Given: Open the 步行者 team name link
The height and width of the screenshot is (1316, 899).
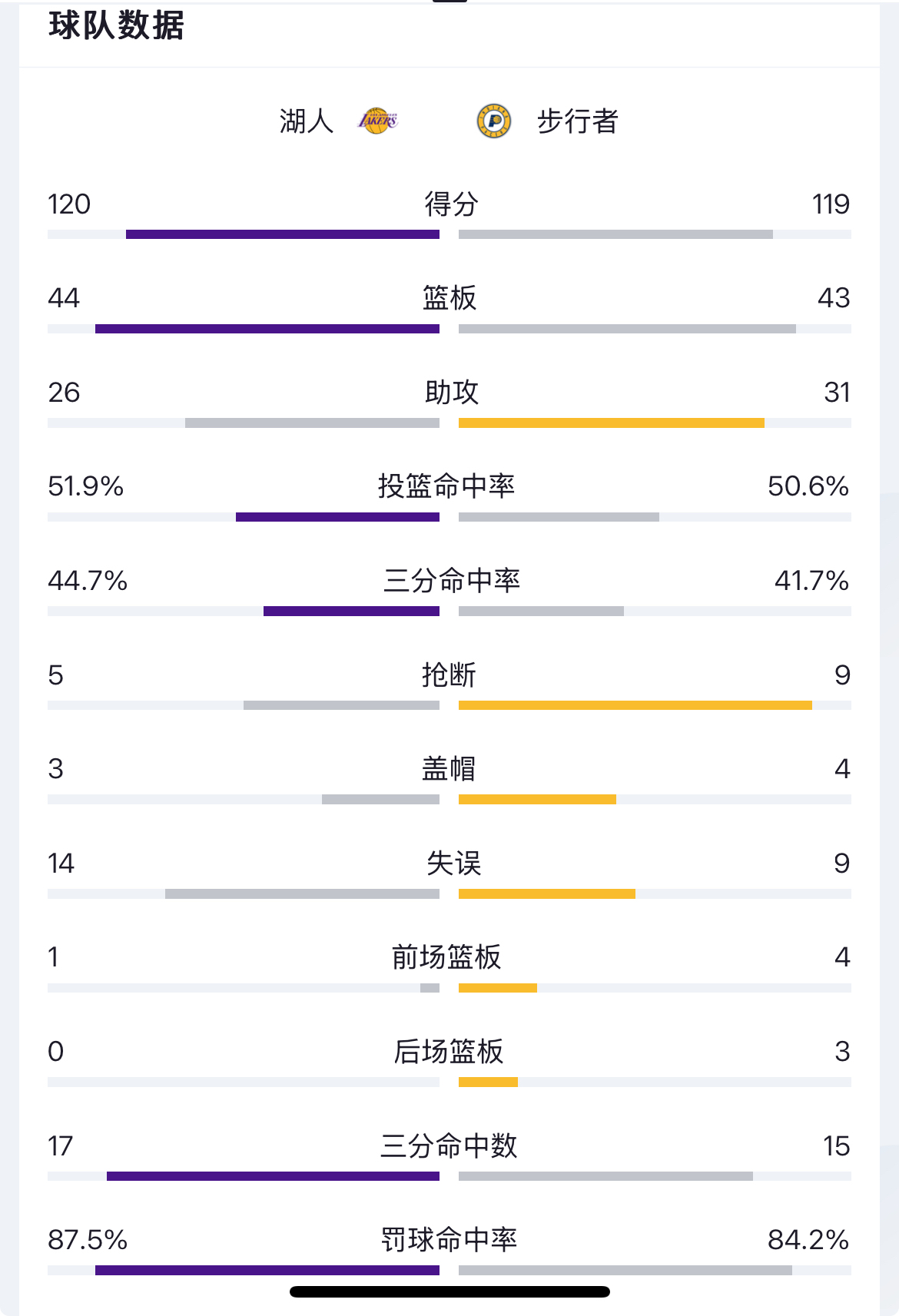Looking at the screenshot, I should [577, 121].
